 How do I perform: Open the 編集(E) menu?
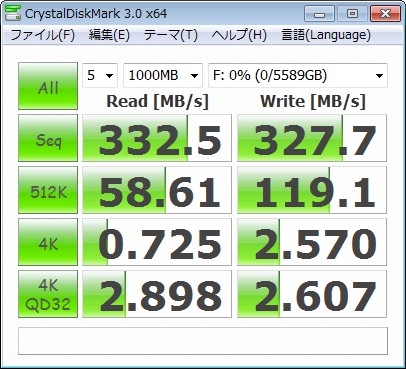pos(109,35)
